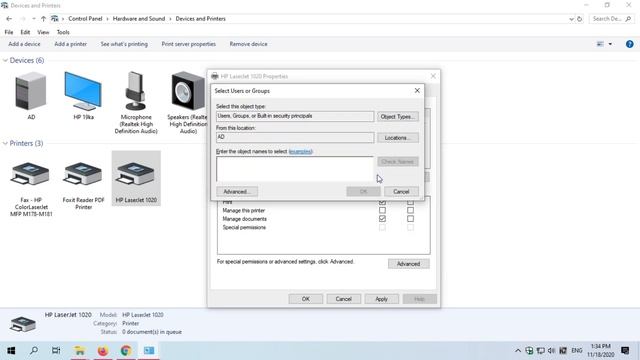Screen dimensions: 640x360
Task: Open the Tools menu
Action: pos(63,32)
